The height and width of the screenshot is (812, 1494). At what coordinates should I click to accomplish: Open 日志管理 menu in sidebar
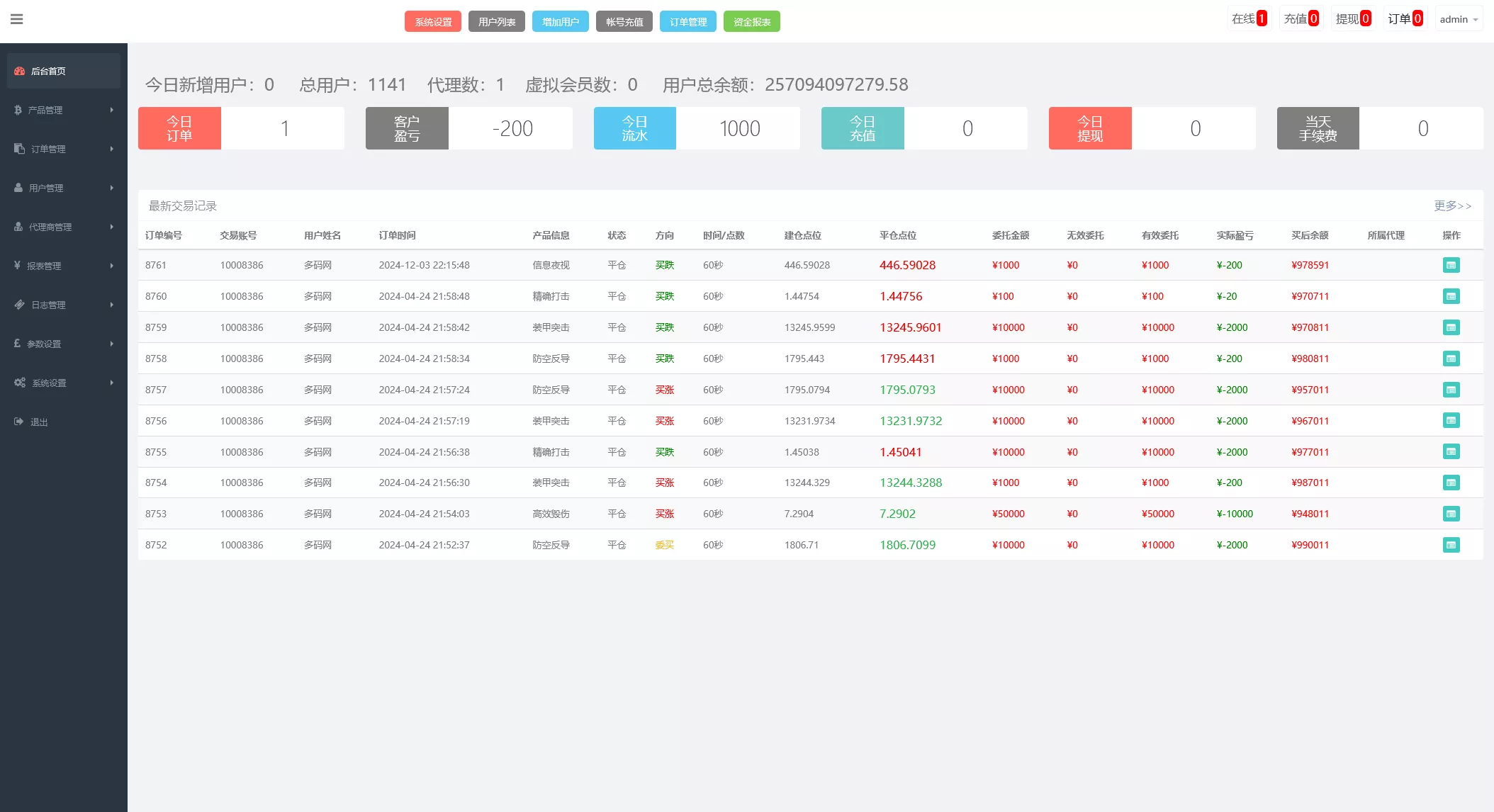pos(48,305)
